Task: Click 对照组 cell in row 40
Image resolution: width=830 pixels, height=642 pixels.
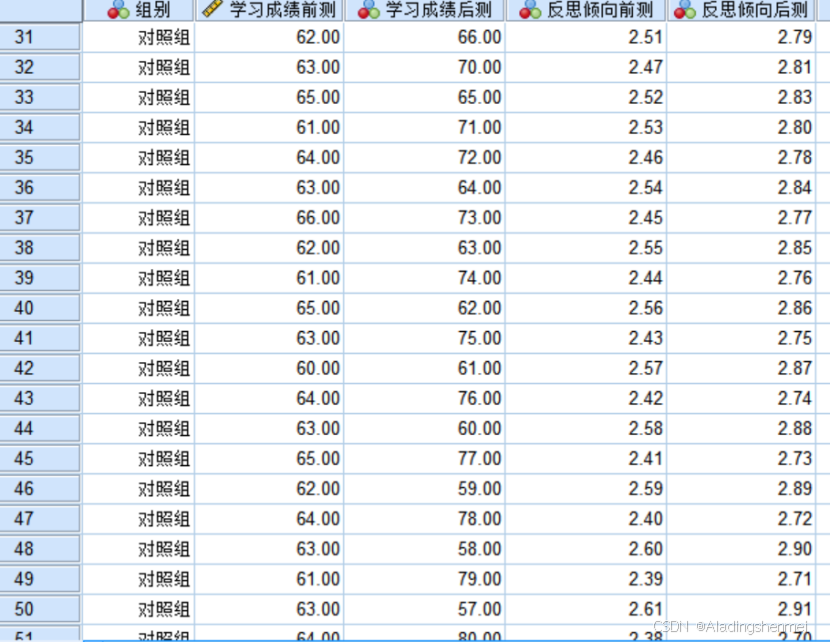Action: pos(139,308)
